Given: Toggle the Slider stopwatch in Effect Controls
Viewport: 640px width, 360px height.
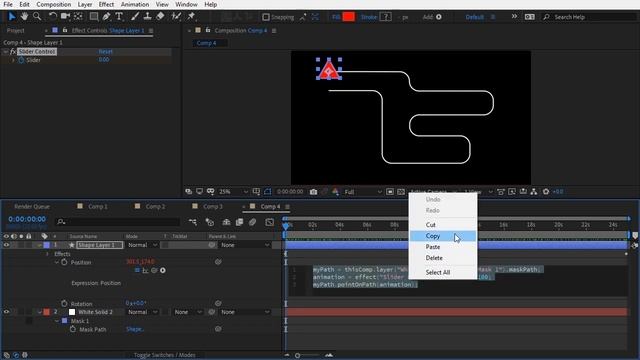Looking at the screenshot, I should point(21,60).
